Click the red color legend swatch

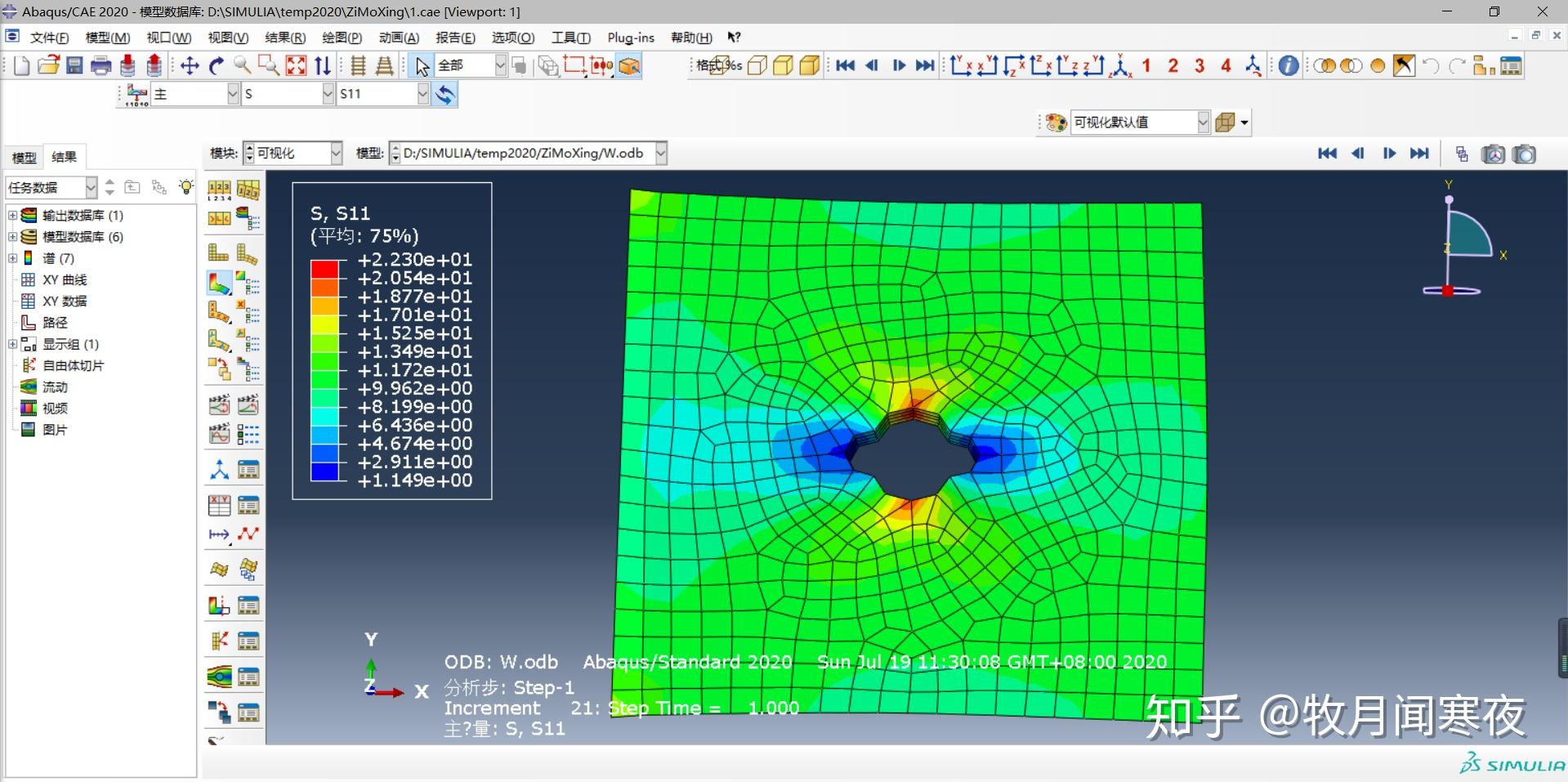pyautogui.click(x=324, y=269)
